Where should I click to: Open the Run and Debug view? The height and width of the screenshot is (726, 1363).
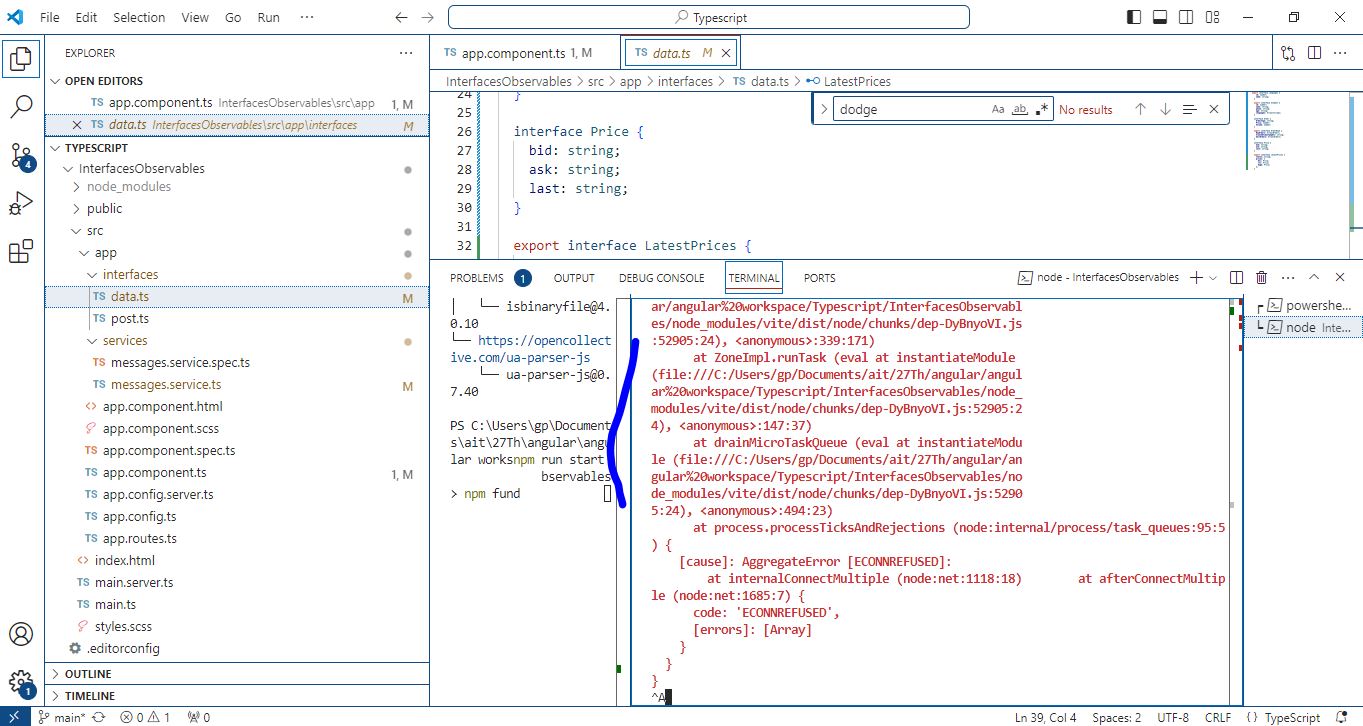(x=21, y=204)
